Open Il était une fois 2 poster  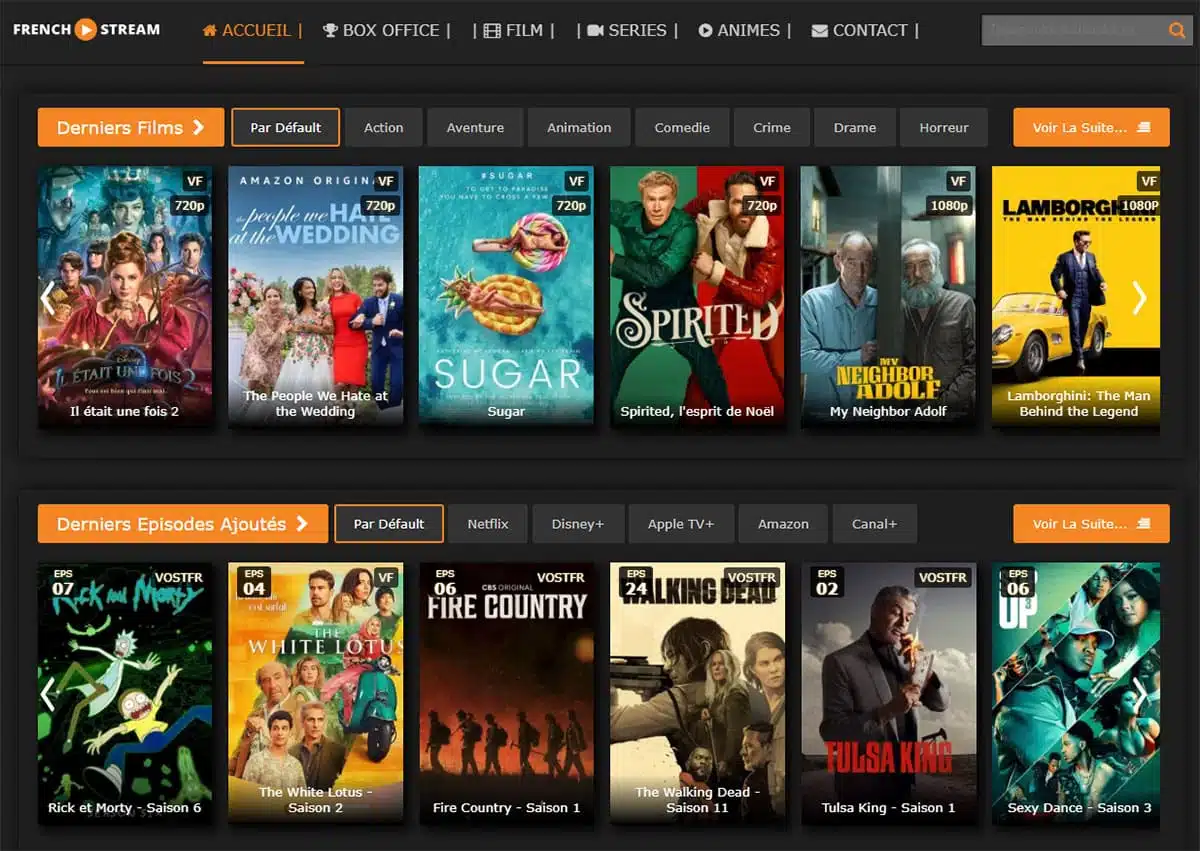pos(125,297)
